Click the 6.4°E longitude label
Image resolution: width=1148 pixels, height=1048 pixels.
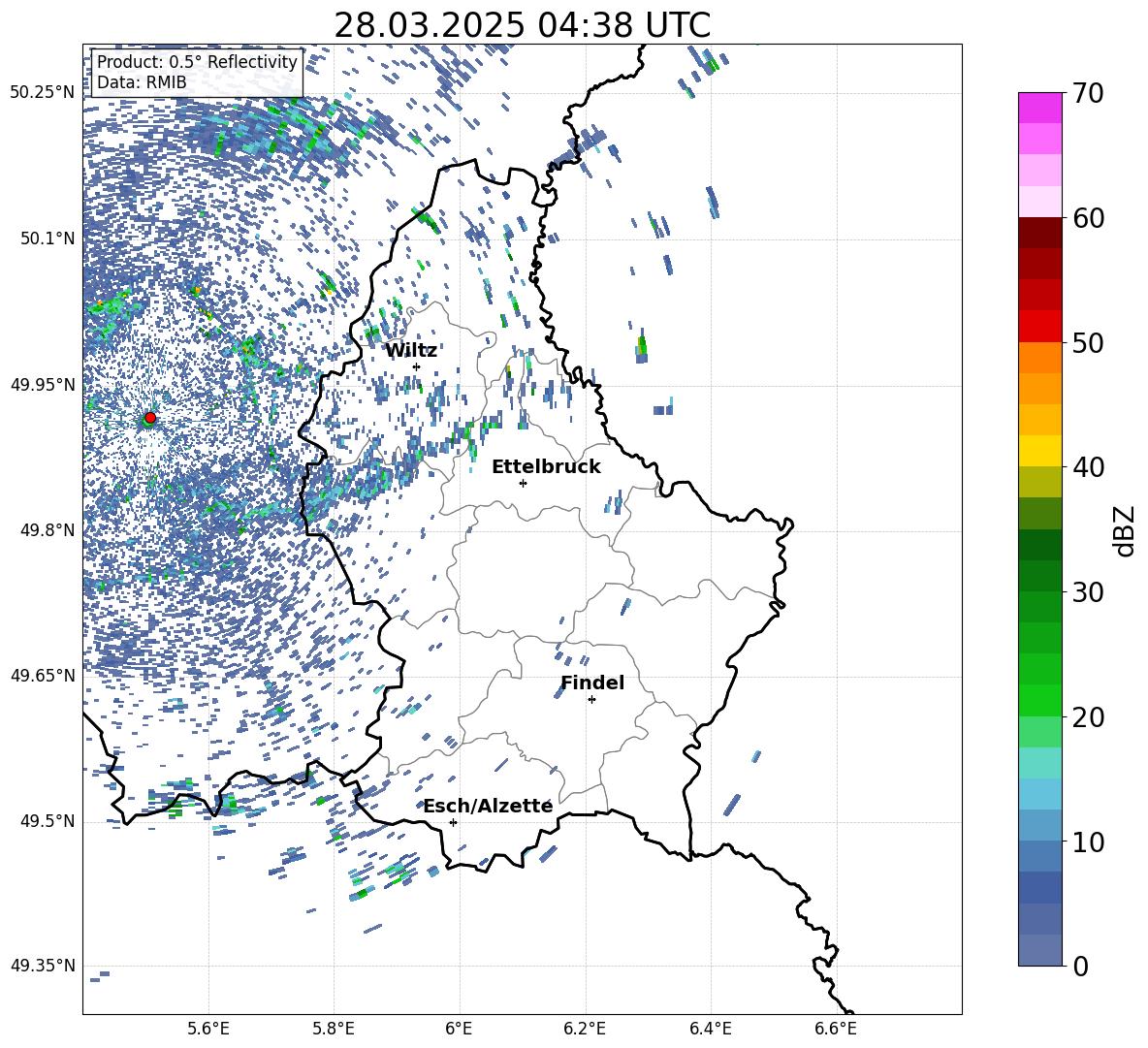[x=710, y=1030]
